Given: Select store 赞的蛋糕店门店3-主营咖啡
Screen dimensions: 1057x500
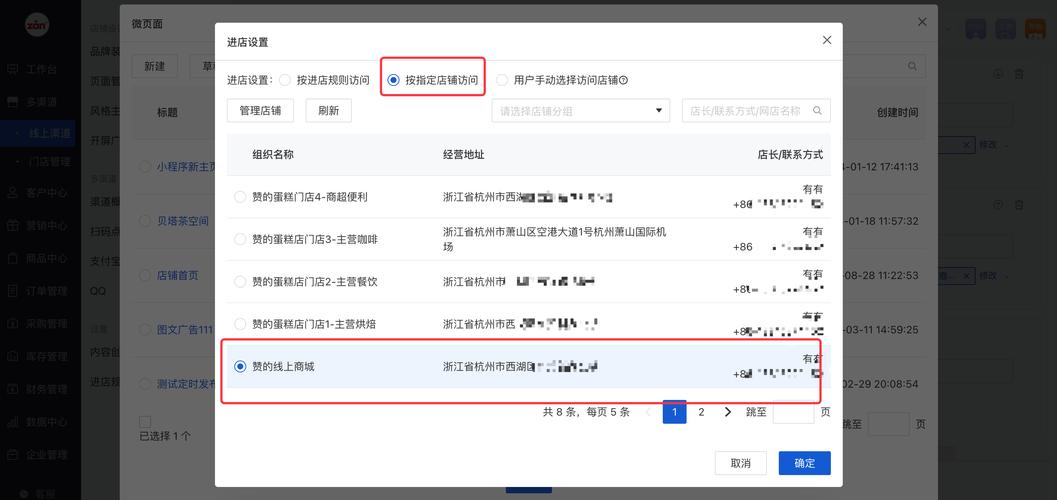Looking at the screenshot, I should [x=240, y=239].
